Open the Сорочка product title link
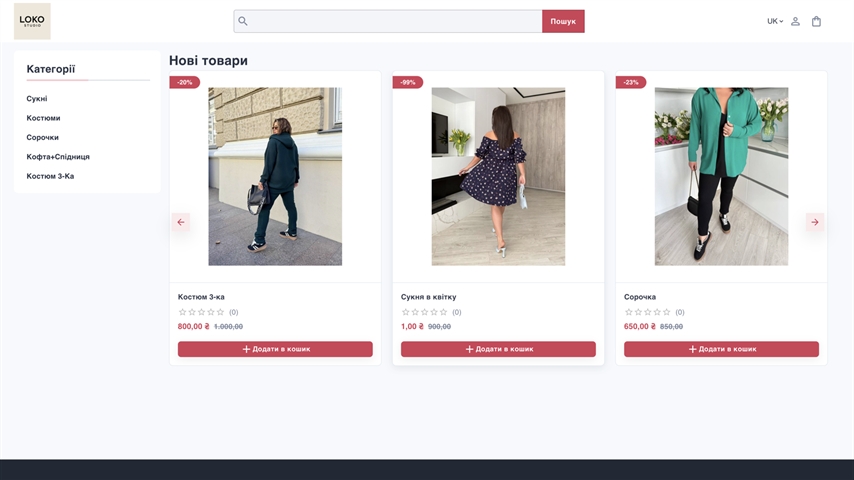Viewport: 854px width, 480px height. pyautogui.click(x=640, y=297)
